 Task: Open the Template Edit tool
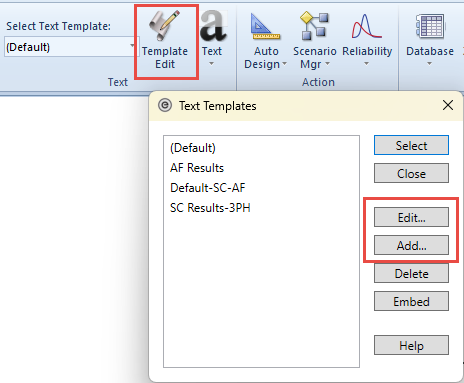tap(165, 40)
